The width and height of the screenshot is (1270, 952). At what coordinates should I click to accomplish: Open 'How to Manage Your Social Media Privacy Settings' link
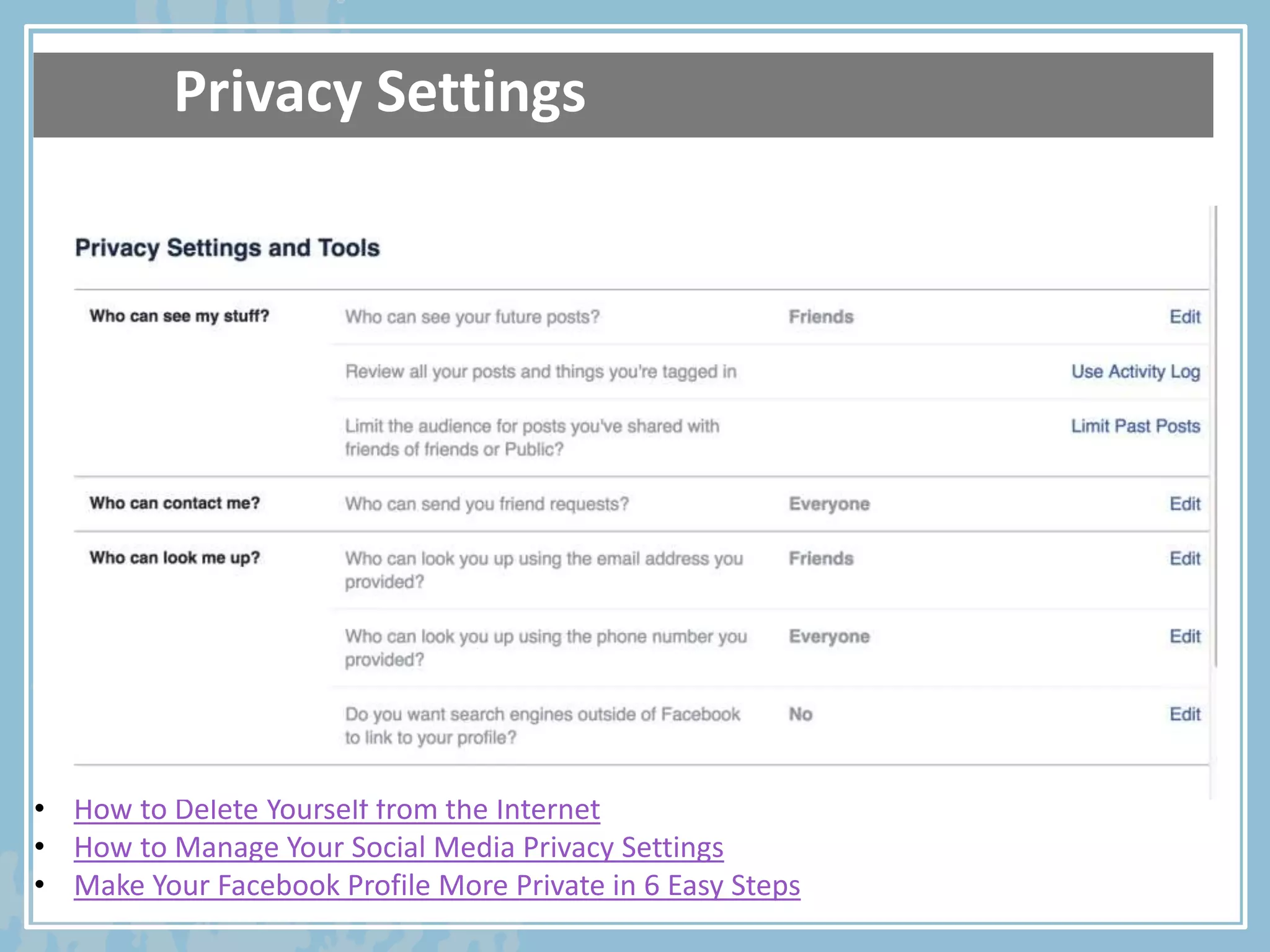click(399, 847)
